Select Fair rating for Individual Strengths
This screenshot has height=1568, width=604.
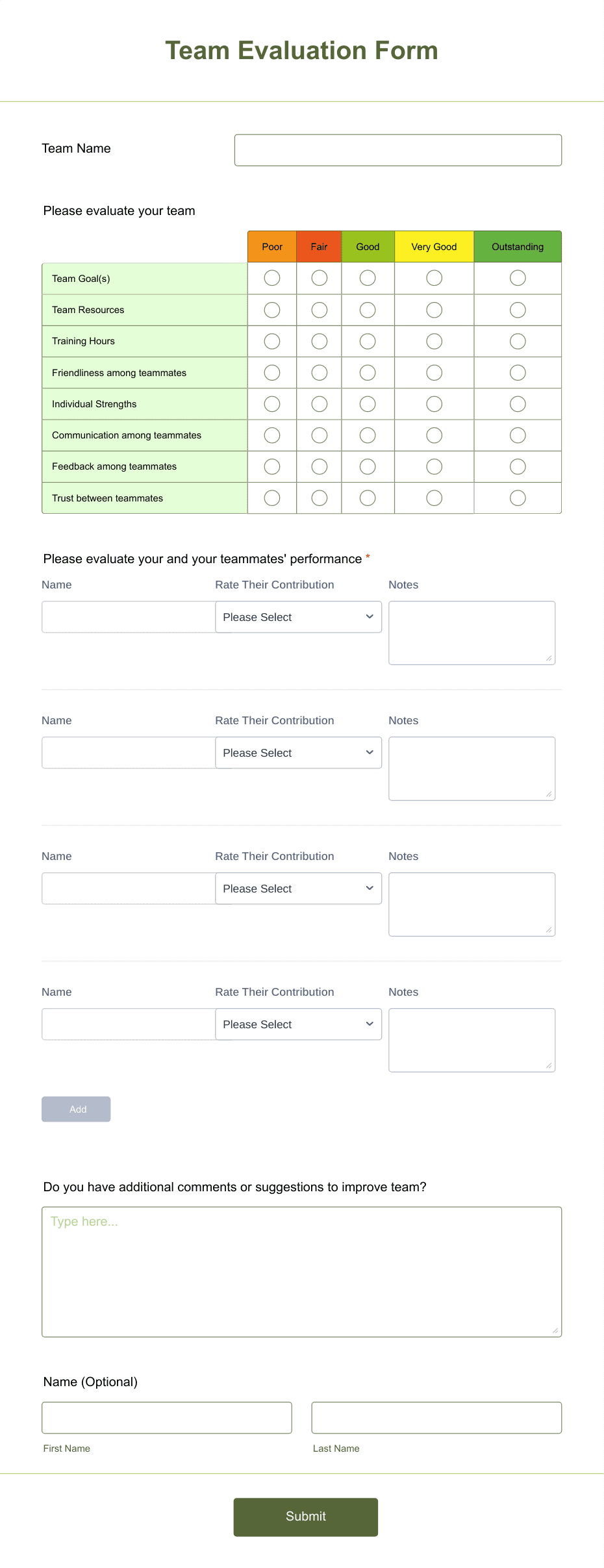(318, 403)
